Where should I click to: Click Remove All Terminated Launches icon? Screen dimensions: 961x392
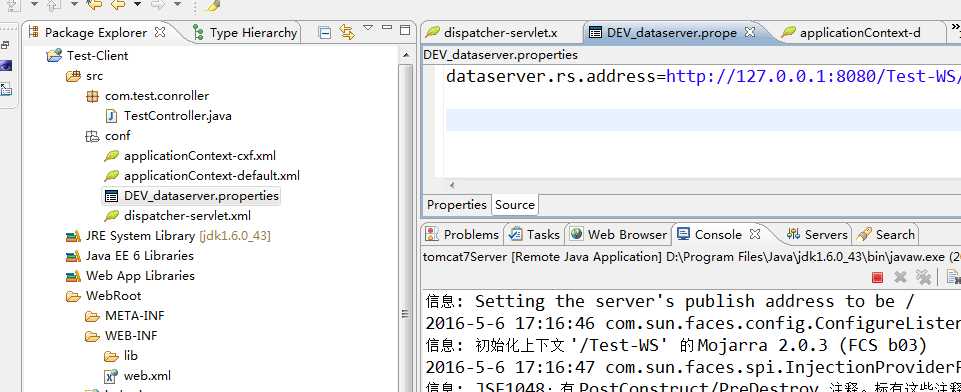(923, 277)
